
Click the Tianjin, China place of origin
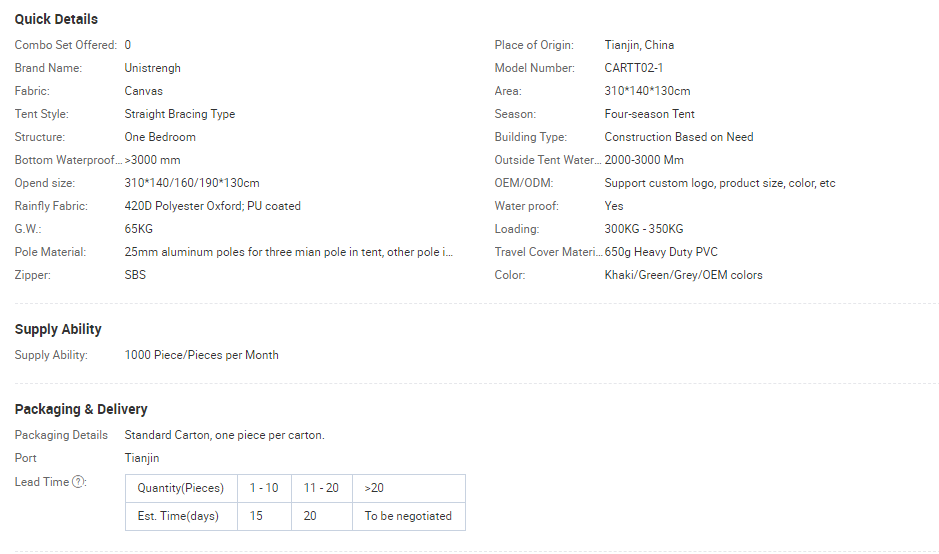[x=639, y=45]
